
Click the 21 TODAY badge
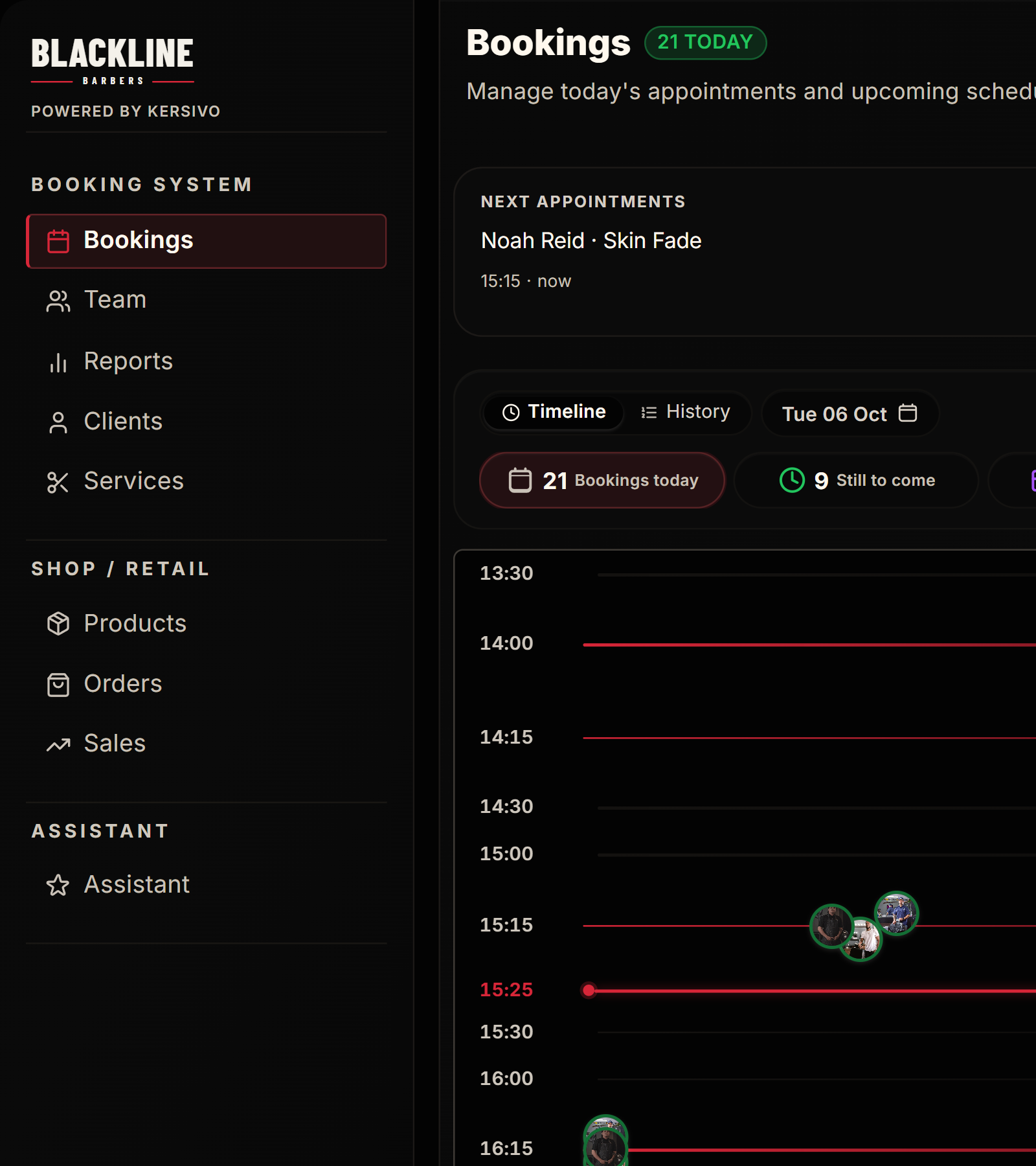[706, 43]
